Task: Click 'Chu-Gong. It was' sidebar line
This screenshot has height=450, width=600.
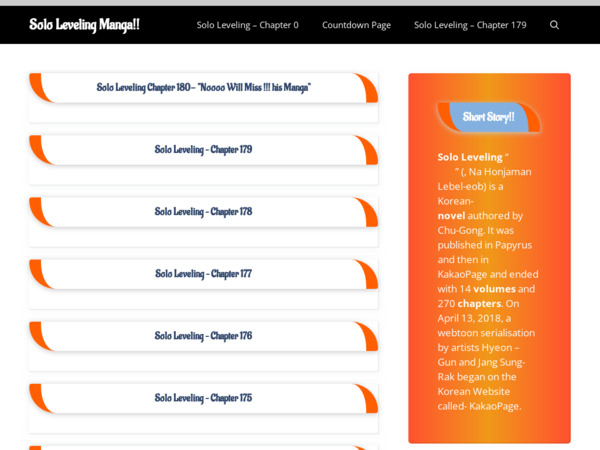Action: coord(476,230)
